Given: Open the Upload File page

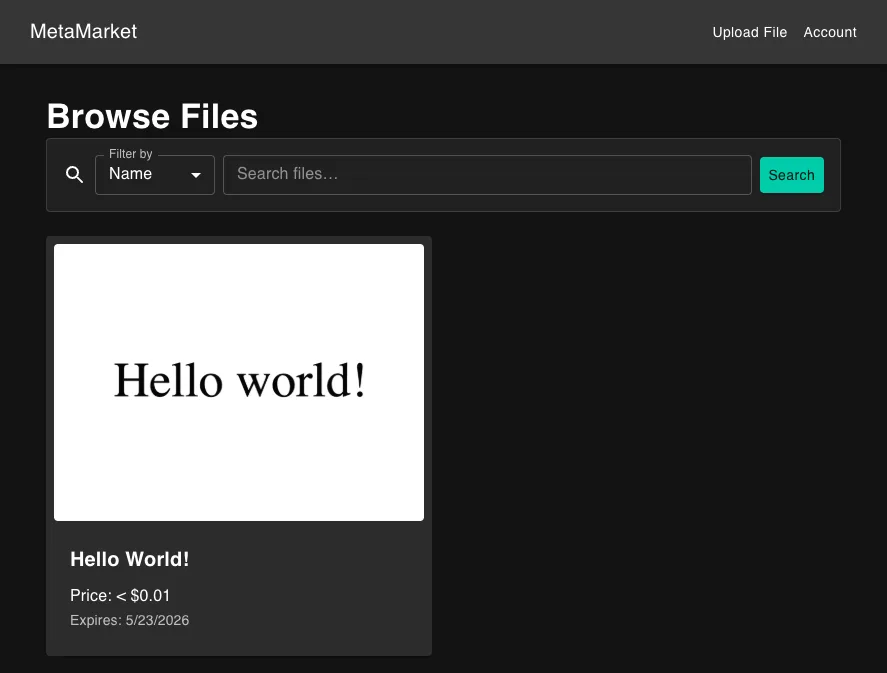Looking at the screenshot, I should click(750, 32).
